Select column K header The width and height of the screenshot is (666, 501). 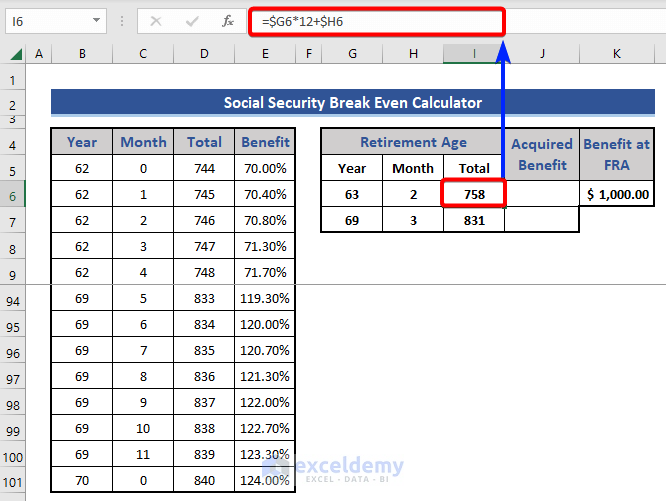point(617,54)
